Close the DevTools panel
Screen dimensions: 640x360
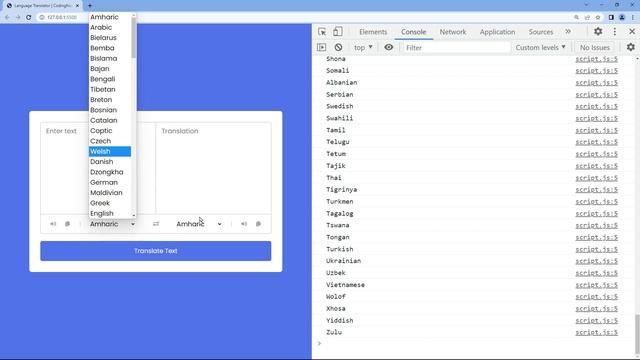pyautogui.click(x=632, y=32)
